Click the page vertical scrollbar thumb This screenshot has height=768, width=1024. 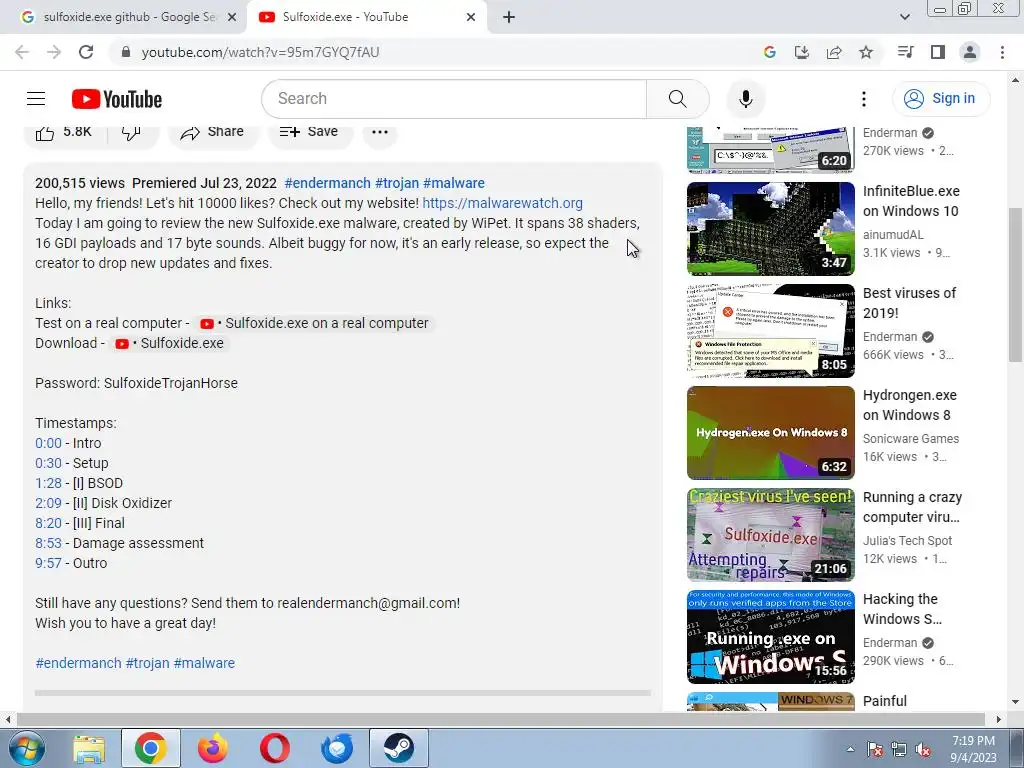point(1015,284)
